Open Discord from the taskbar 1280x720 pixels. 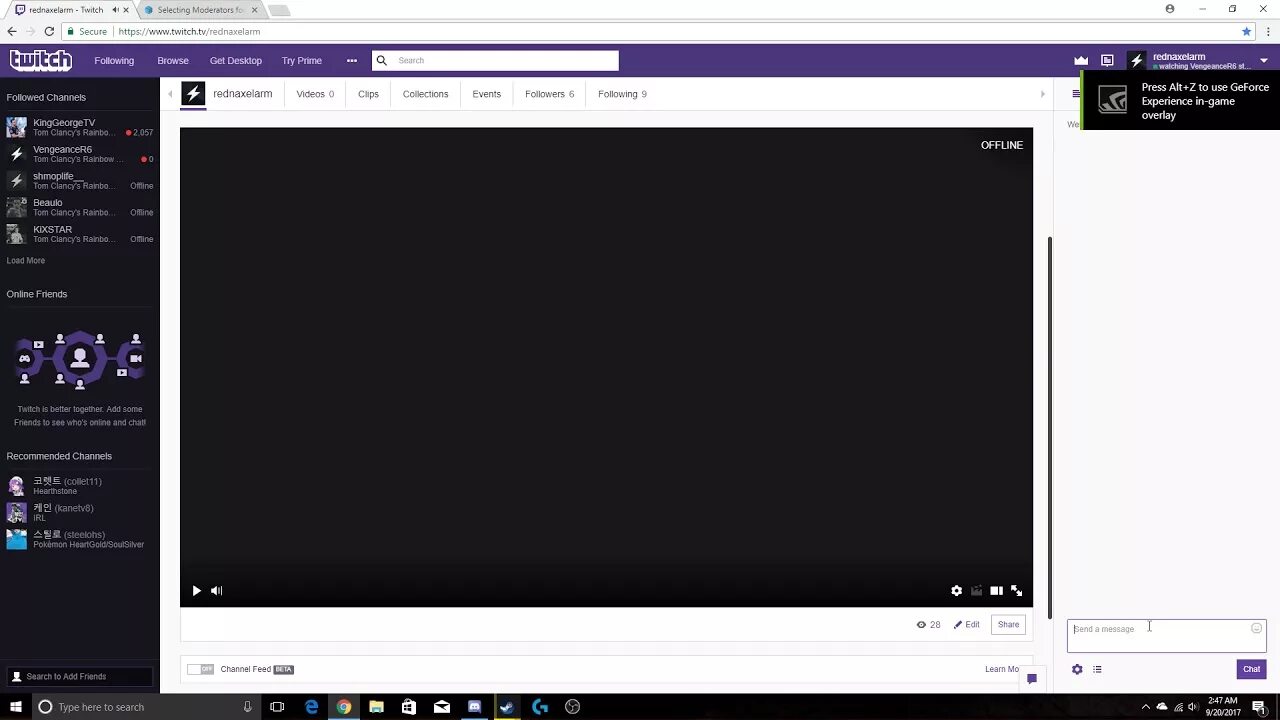474,707
